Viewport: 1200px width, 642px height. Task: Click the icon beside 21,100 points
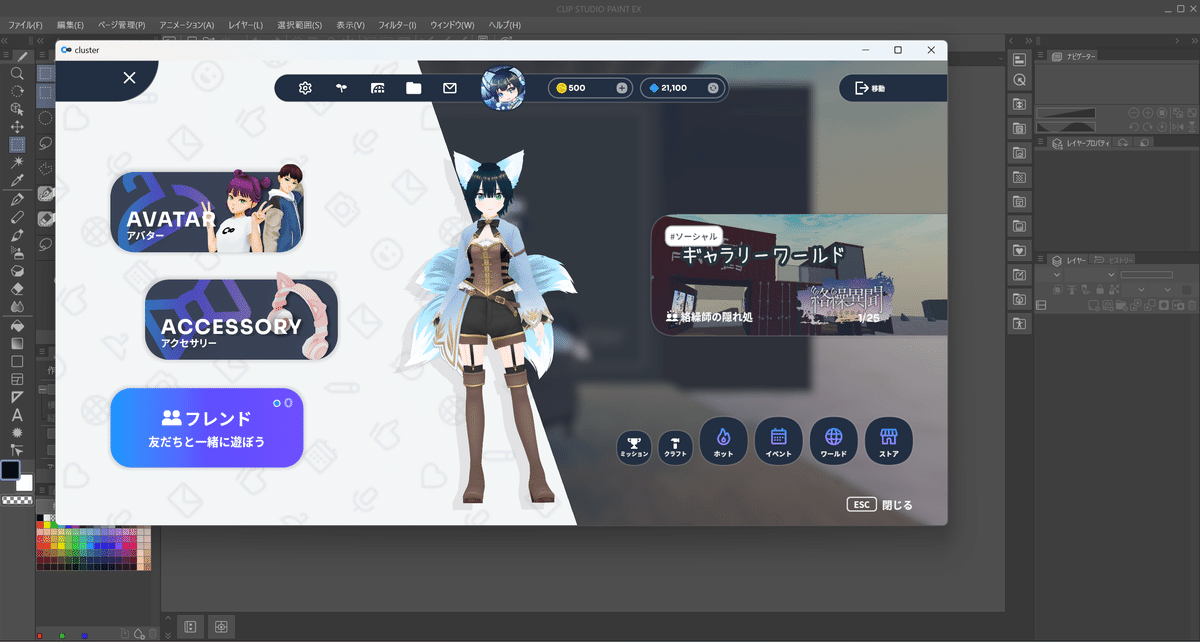(x=713, y=88)
